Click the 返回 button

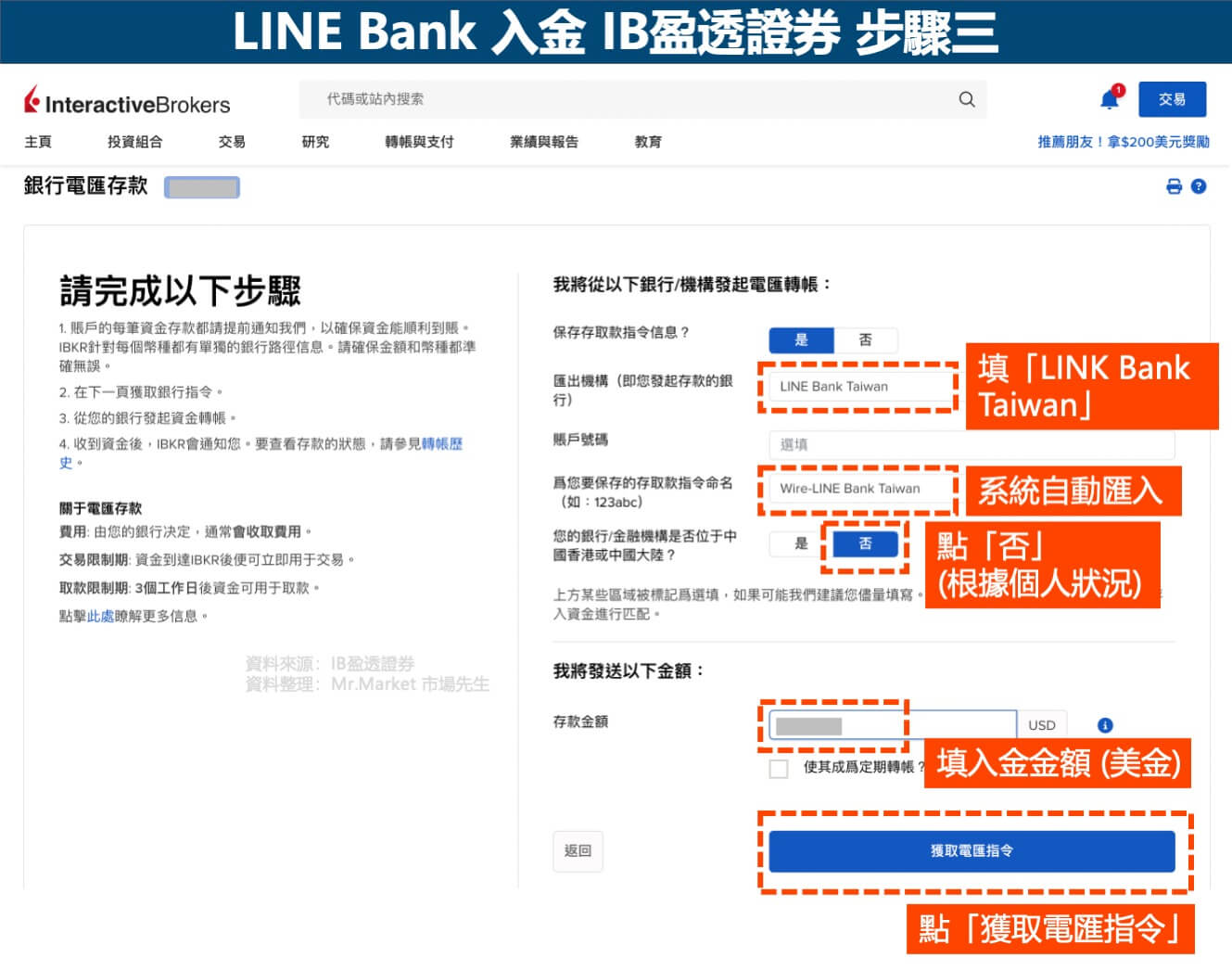point(578,850)
